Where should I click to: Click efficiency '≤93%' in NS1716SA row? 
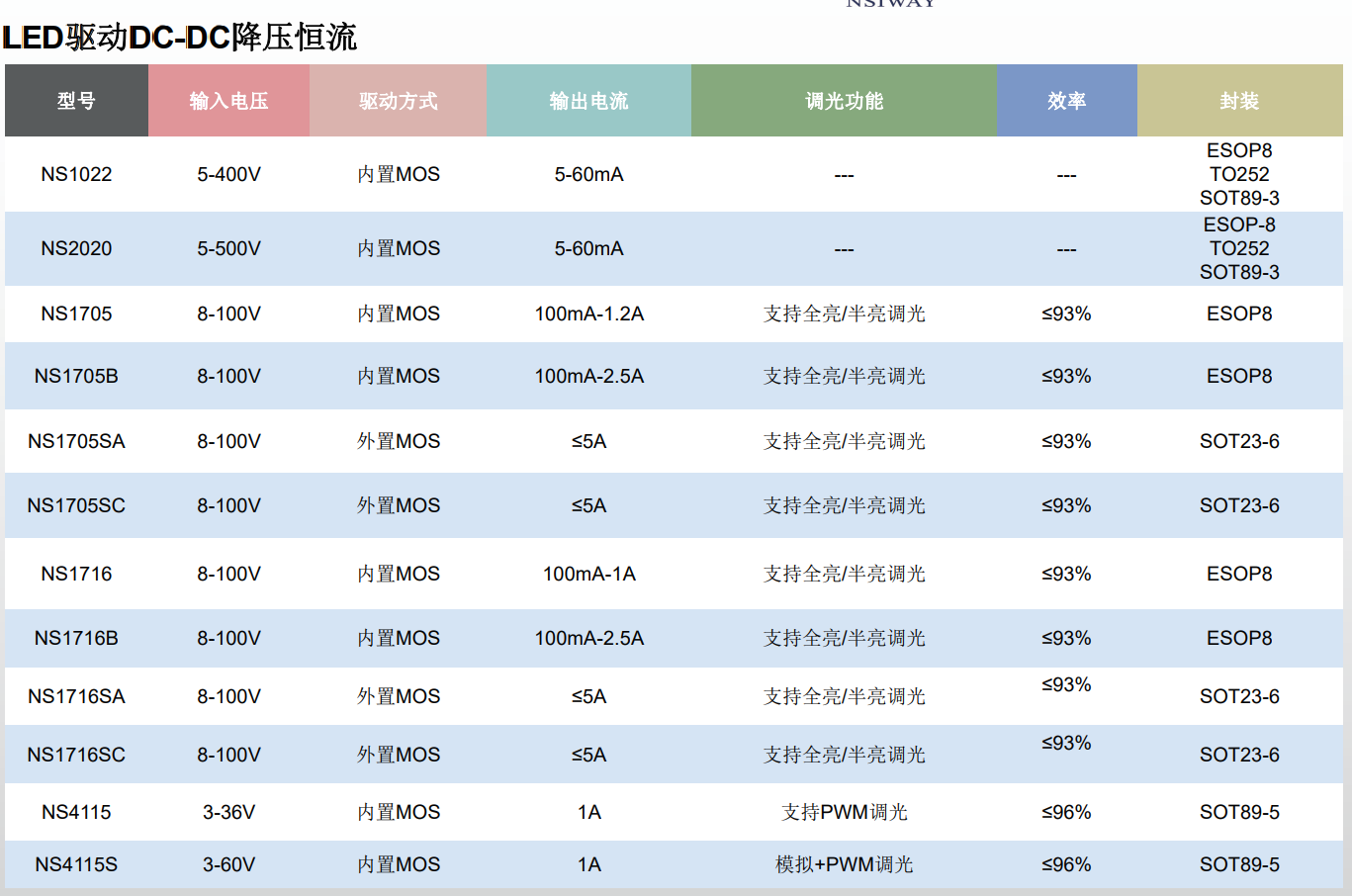coord(1066,684)
